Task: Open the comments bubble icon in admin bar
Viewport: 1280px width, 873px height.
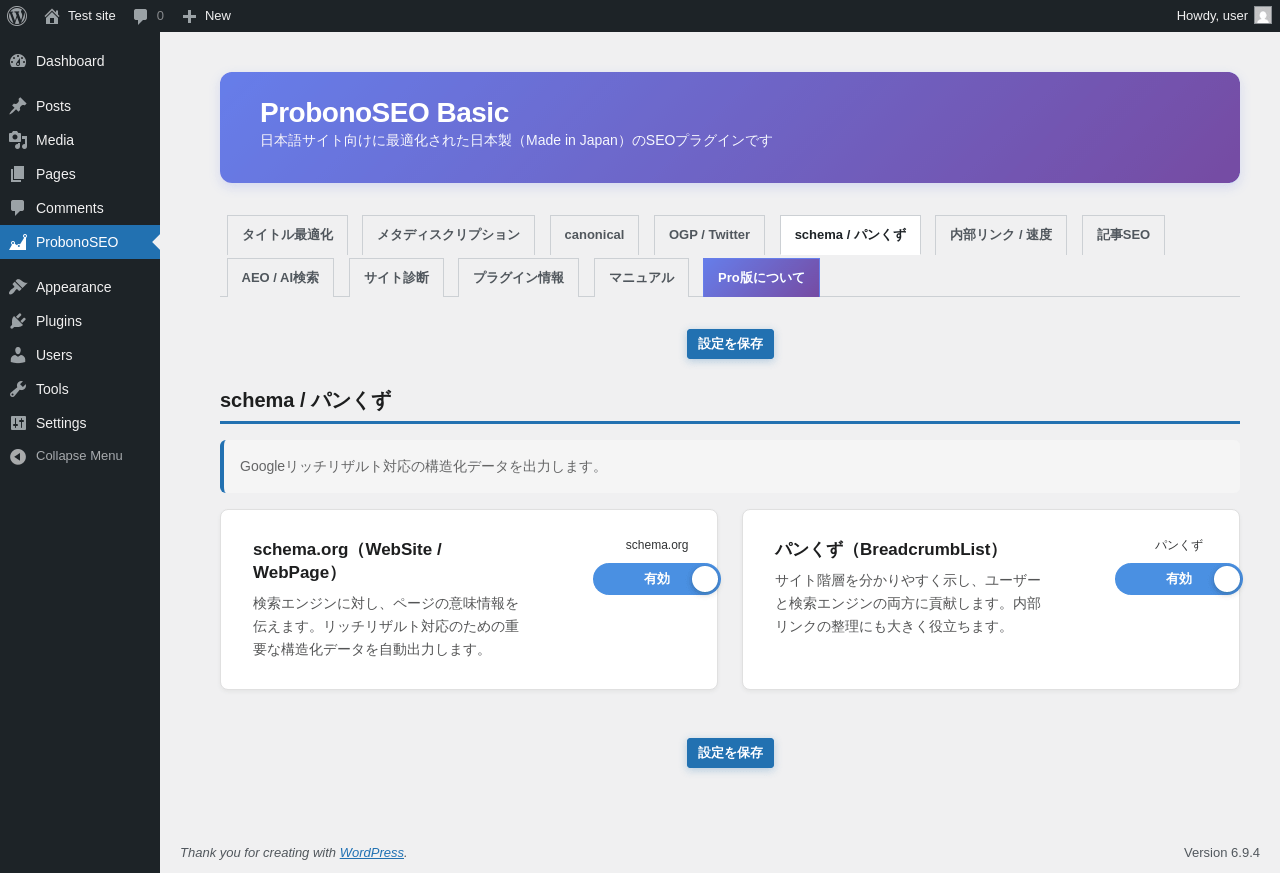Action: tap(141, 16)
